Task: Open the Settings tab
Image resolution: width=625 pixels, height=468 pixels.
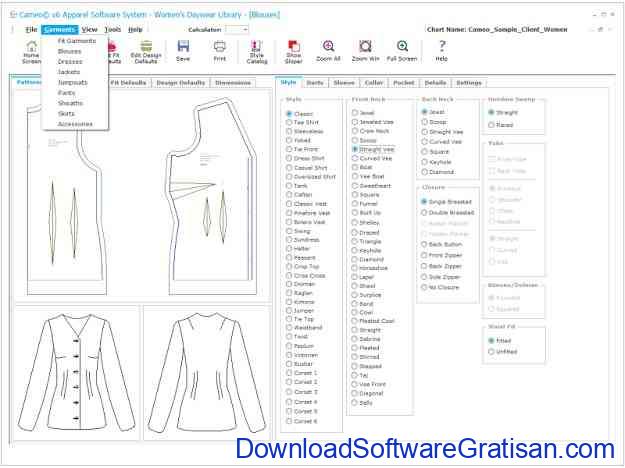Action: pyautogui.click(x=469, y=83)
